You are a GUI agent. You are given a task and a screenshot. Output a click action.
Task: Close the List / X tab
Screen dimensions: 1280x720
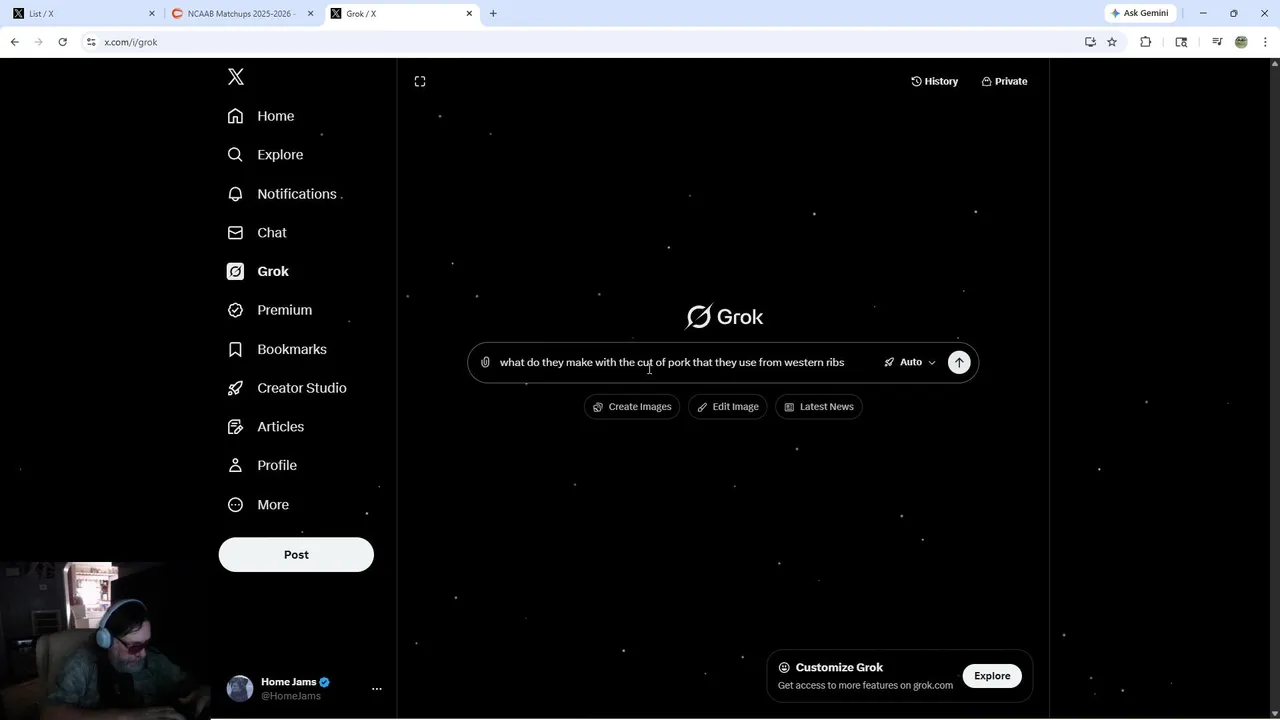(x=152, y=14)
